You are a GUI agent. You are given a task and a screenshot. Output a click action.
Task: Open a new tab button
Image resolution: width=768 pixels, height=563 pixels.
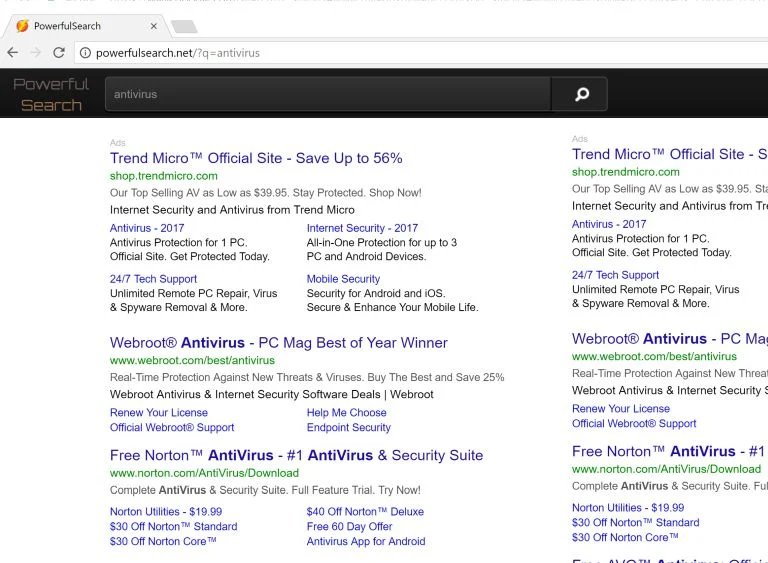(x=185, y=26)
